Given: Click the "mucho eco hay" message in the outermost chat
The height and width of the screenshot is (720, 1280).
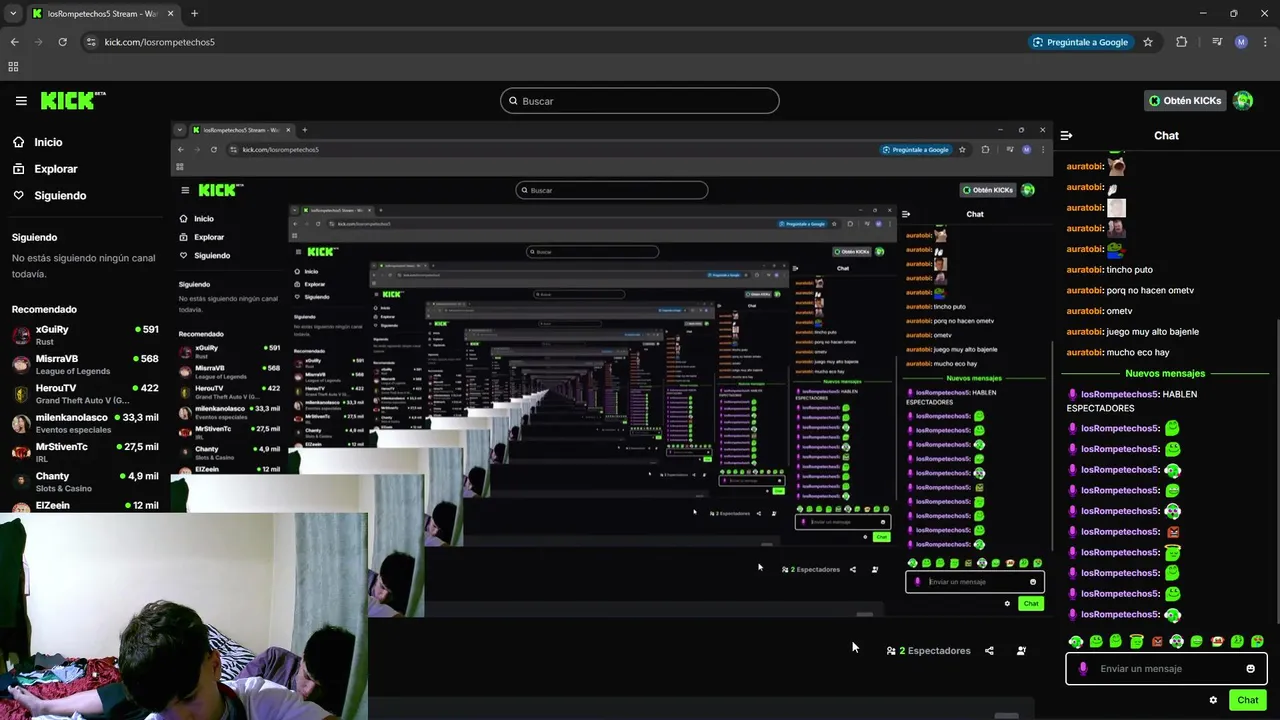Looking at the screenshot, I should point(1138,352).
